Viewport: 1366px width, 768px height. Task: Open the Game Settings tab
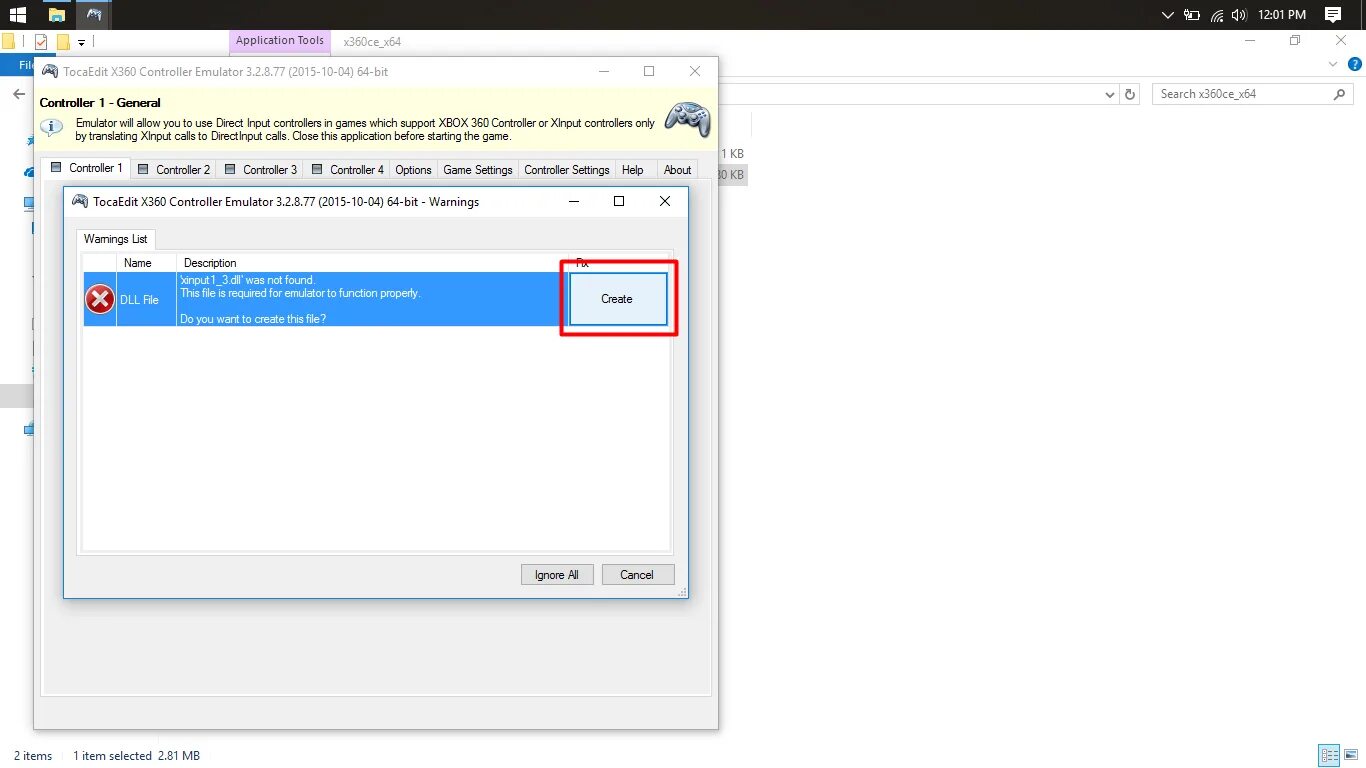(x=478, y=170)
